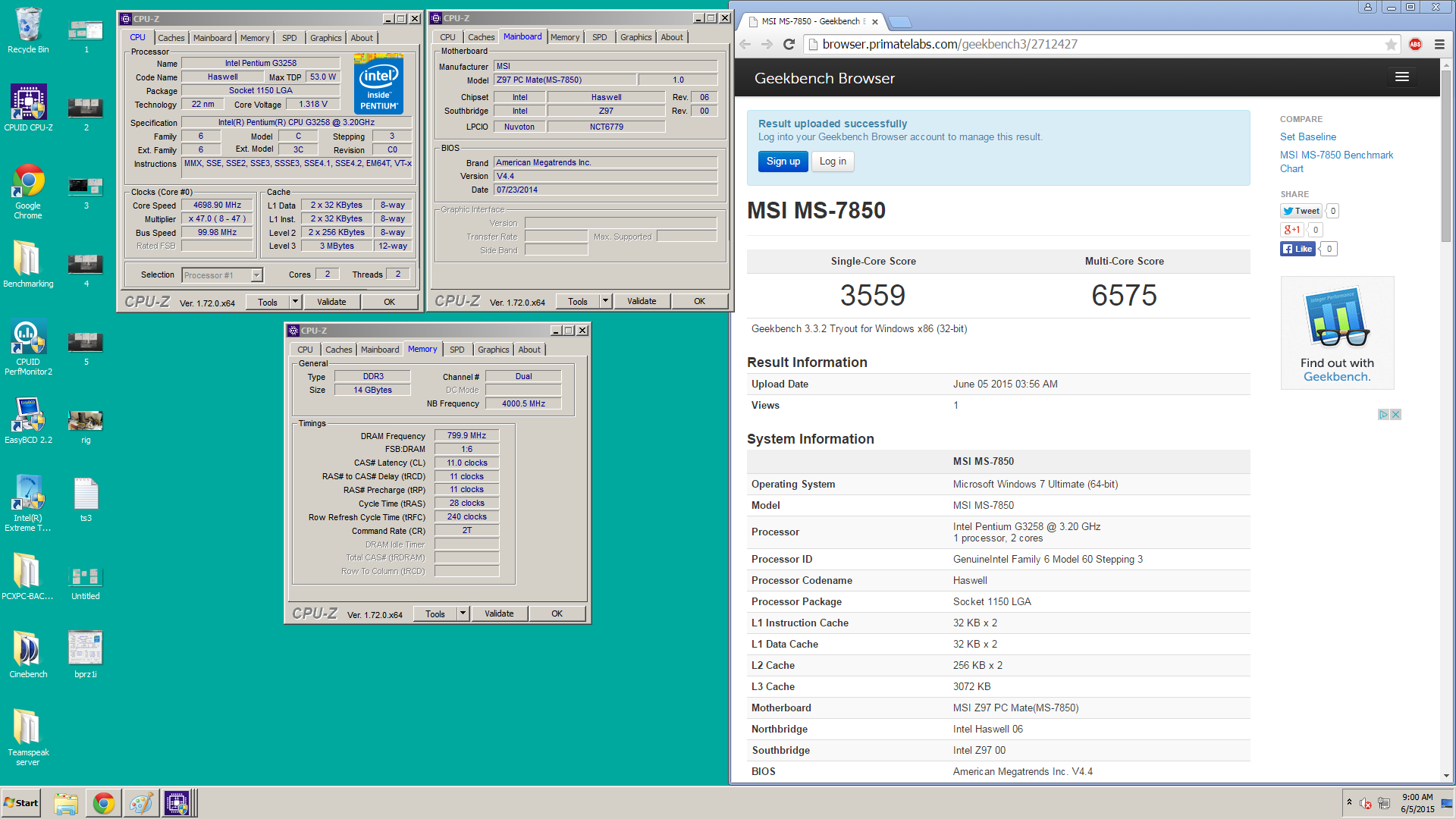Close the ad with the X icon
Viewport: 1456px width, 819px height.
click(1396, 415)
